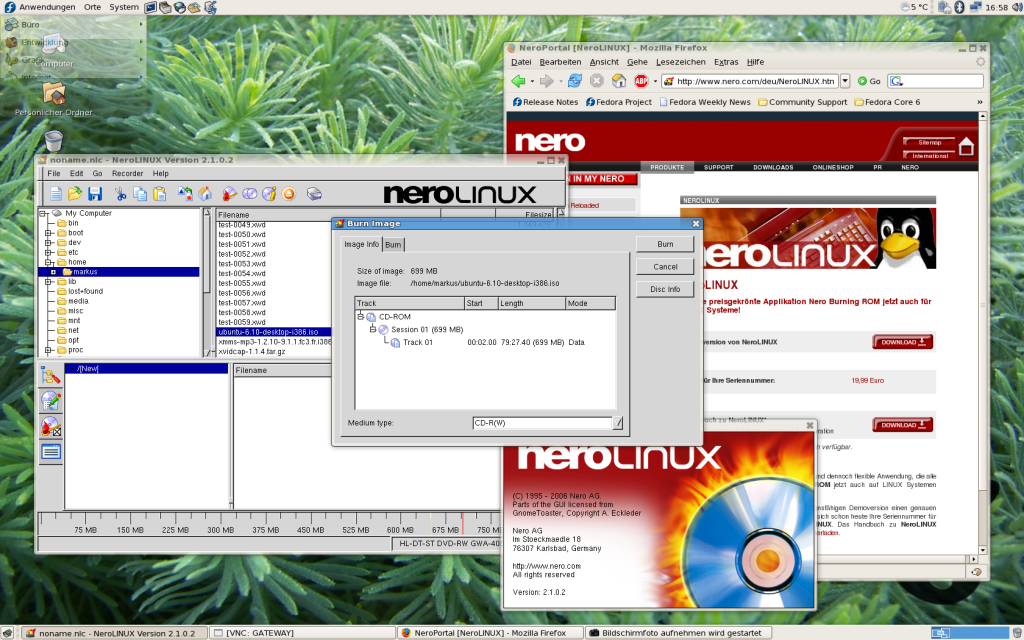Image resolution: width=1024 pixels, height=640 pixels.
Task: Click the New compilation icon in NeroLINUX toolbar
Action: (56, 194)
